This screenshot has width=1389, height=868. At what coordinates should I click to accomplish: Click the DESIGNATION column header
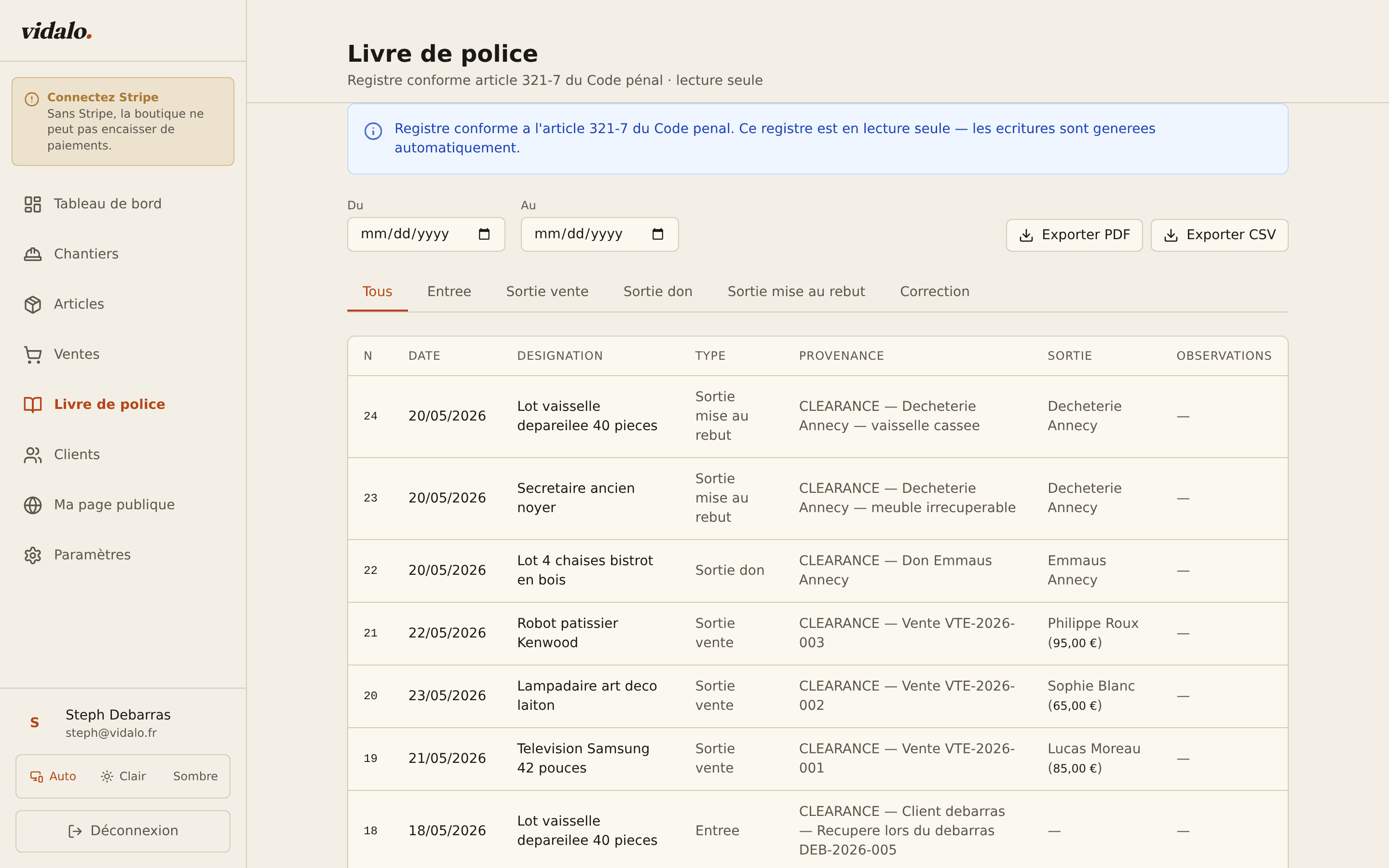pyautogui.click(x=559, y=356)
